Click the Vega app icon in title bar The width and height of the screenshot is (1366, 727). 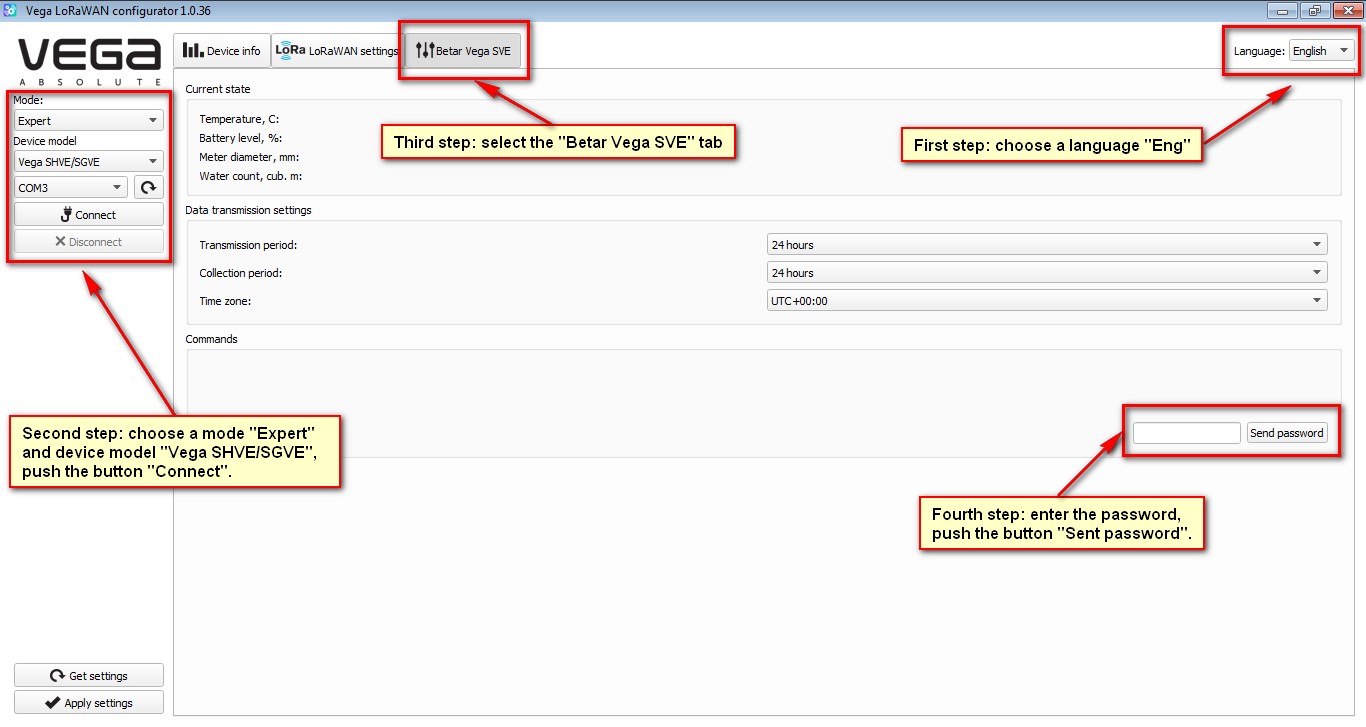[x=11, y=10]
